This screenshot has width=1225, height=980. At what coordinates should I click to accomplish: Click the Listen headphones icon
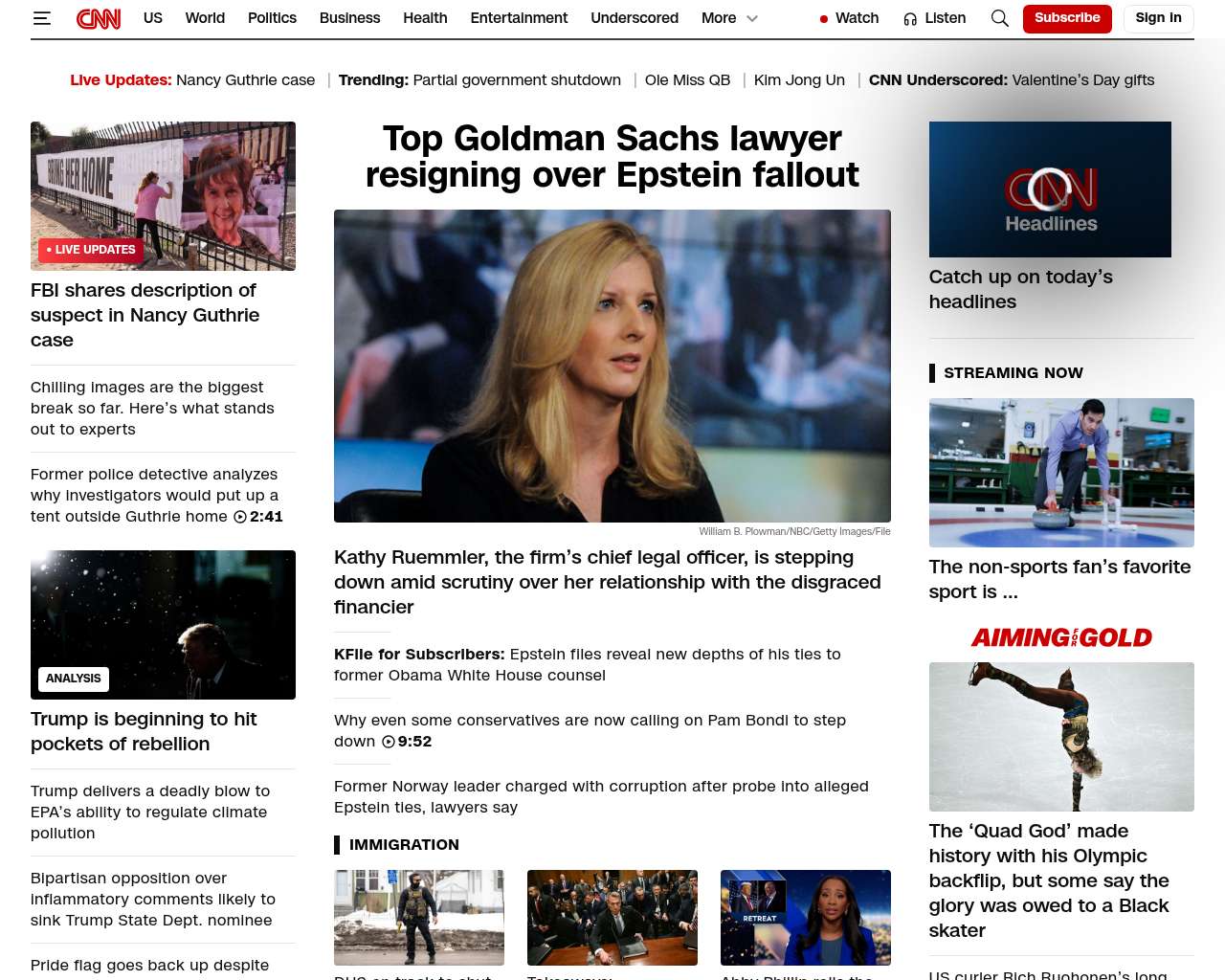click(x=910, y=18)
